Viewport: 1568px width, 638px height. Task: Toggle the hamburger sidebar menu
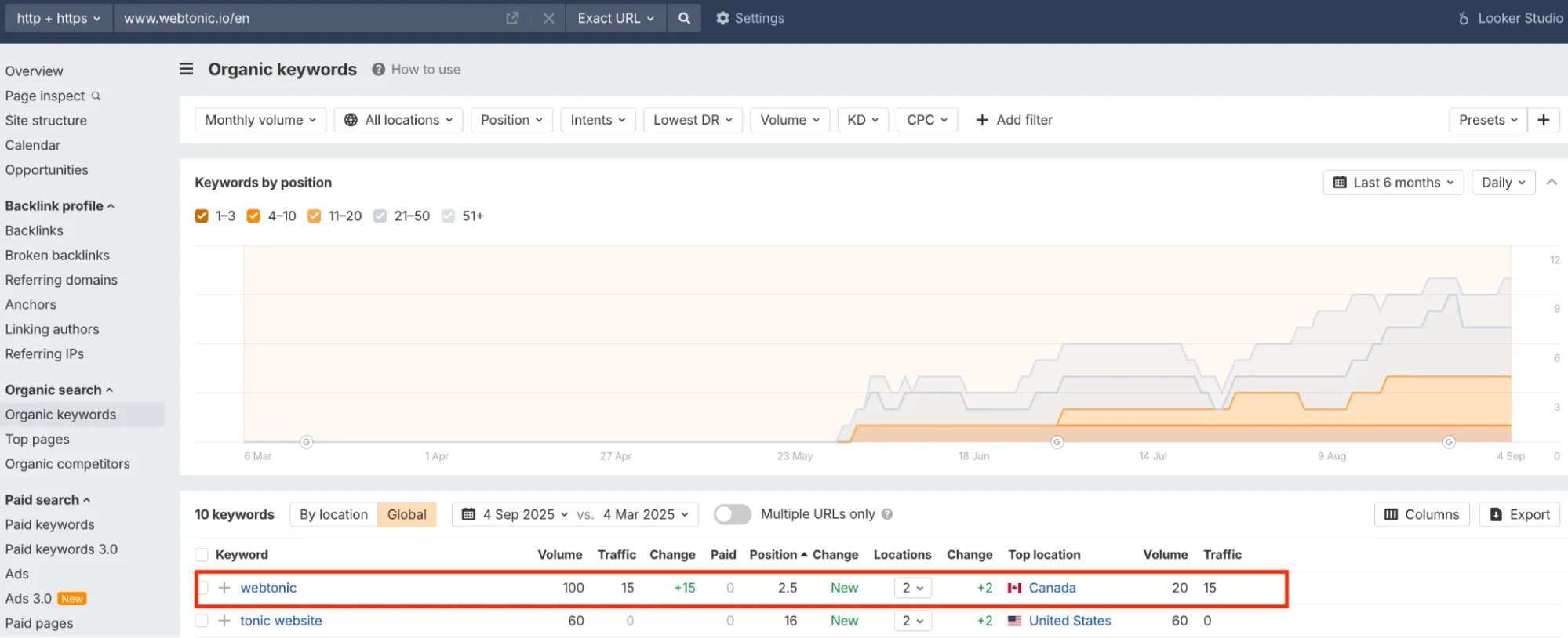click(x=187, y=69)
